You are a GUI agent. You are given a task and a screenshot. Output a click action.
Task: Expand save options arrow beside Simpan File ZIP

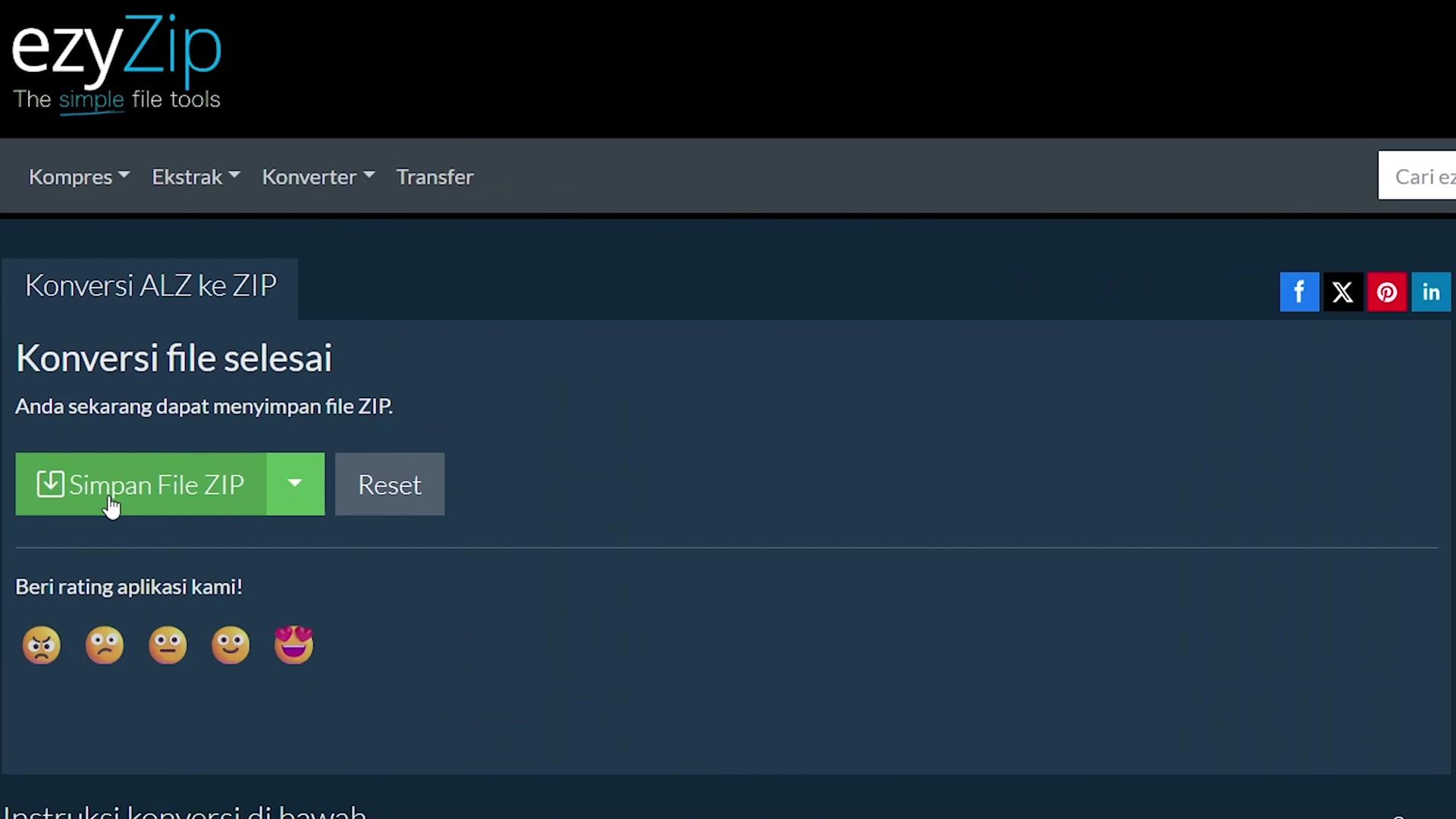(x=295, y=484)
